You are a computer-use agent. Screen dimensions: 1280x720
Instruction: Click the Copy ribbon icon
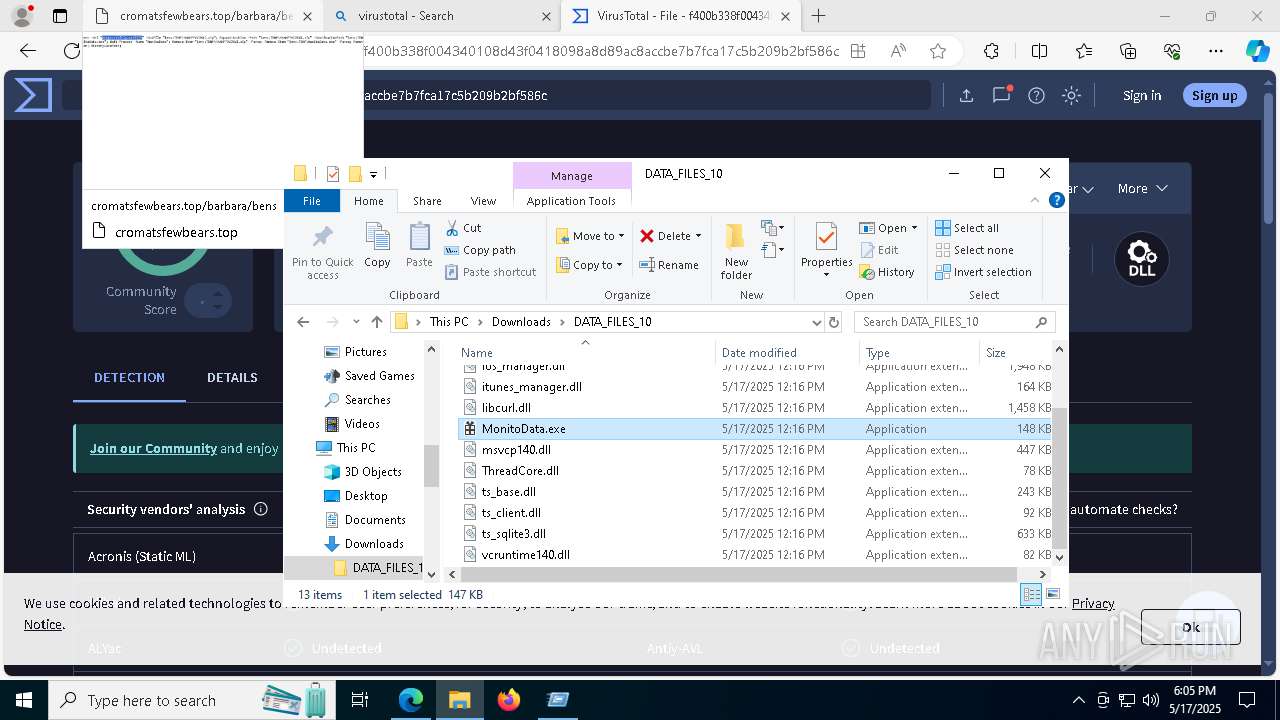tap(377, 238)
